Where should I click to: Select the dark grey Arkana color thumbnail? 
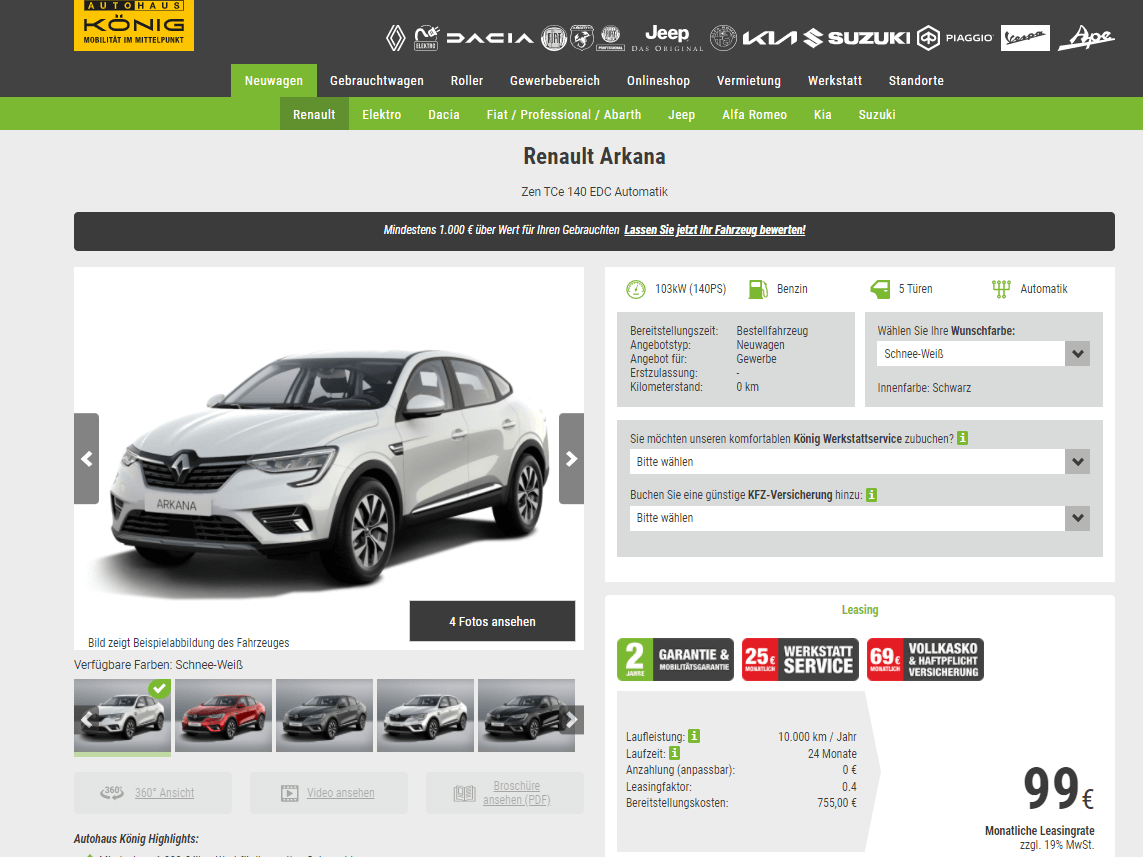(324, 716)
